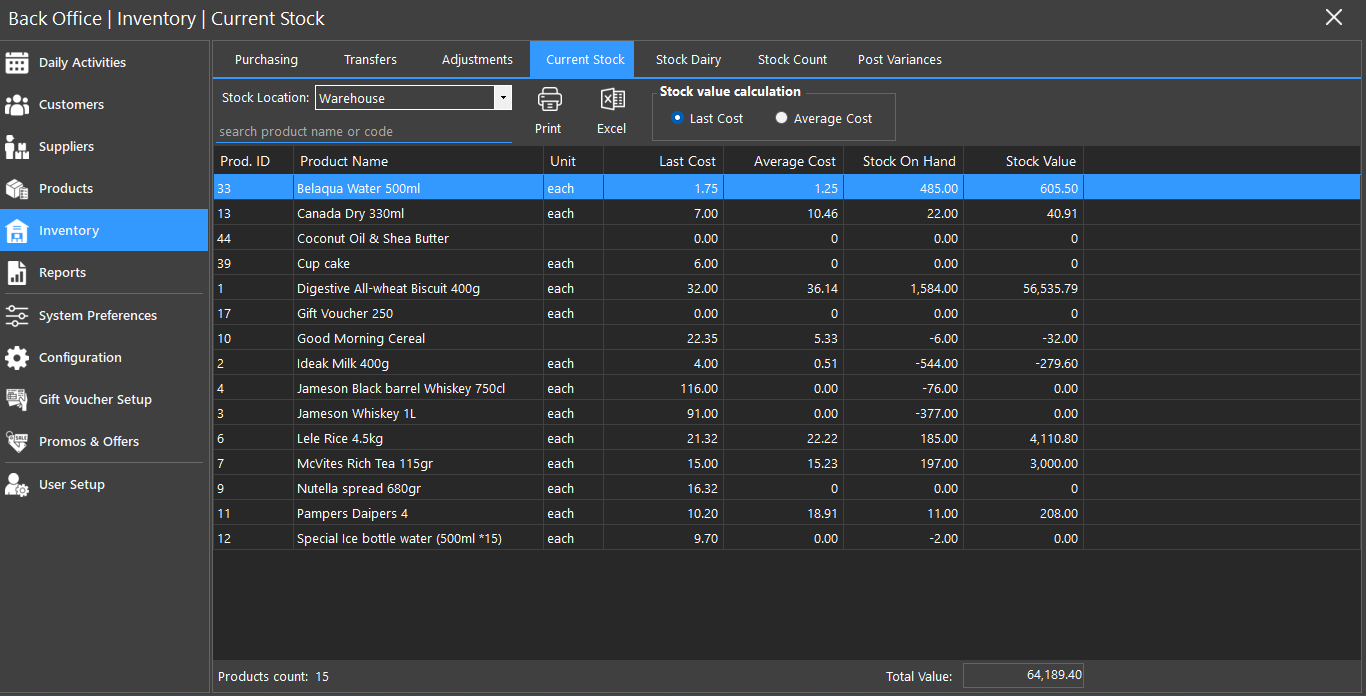Click the Products boxes icon
Image resolution: width=1366 pixels, height=696 pixels.
click(x=17, y=189)
